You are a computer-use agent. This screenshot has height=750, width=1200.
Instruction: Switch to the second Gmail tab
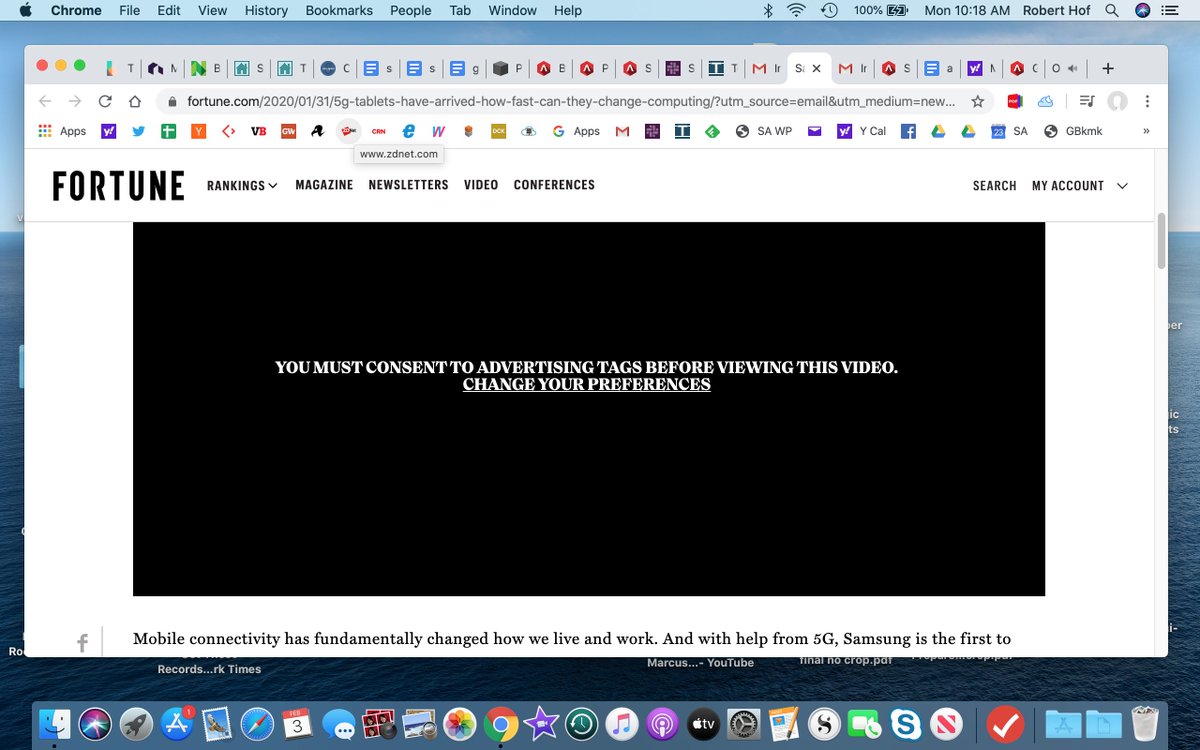pyautogui.click(x=854, y=69)
